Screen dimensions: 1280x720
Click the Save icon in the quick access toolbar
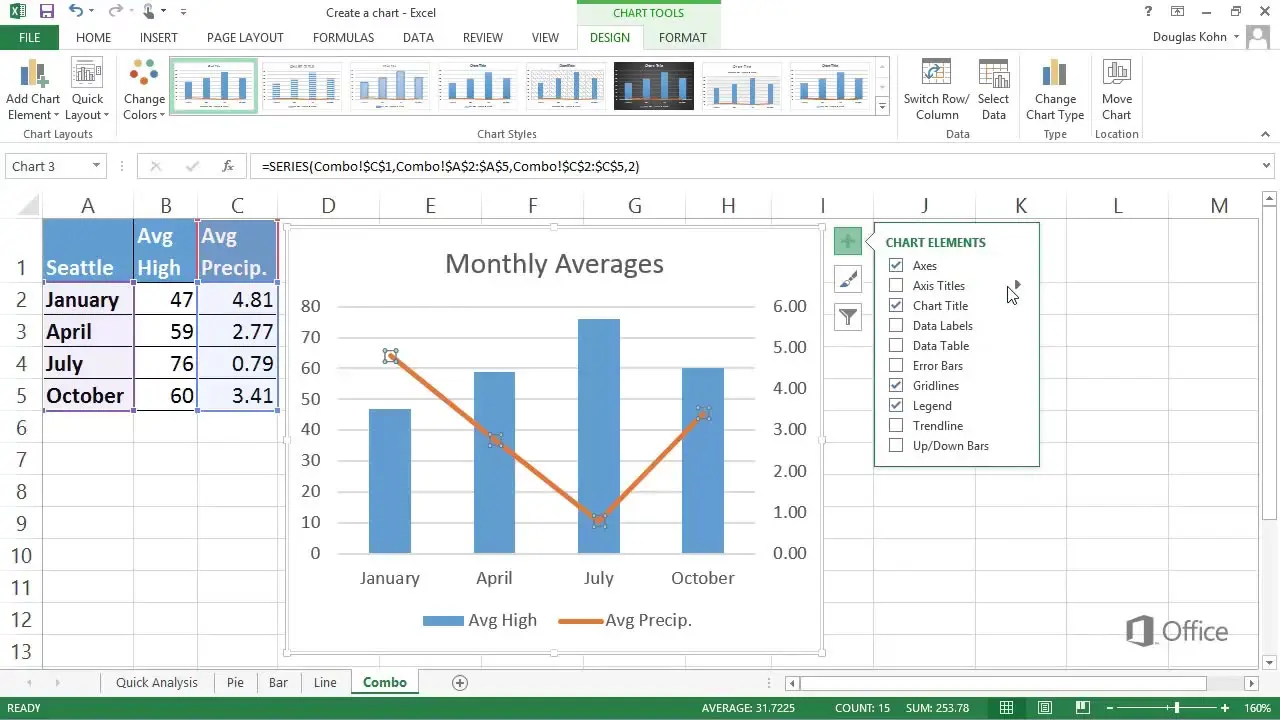tap(46, 12)
